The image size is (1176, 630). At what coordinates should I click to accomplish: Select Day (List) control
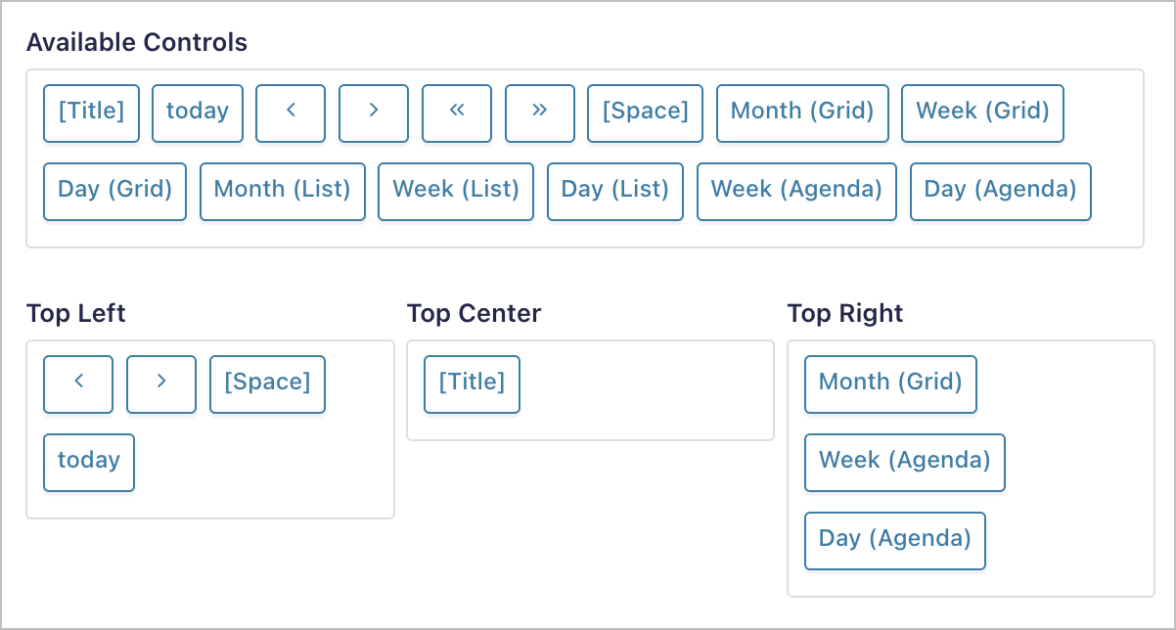[615, 191]
